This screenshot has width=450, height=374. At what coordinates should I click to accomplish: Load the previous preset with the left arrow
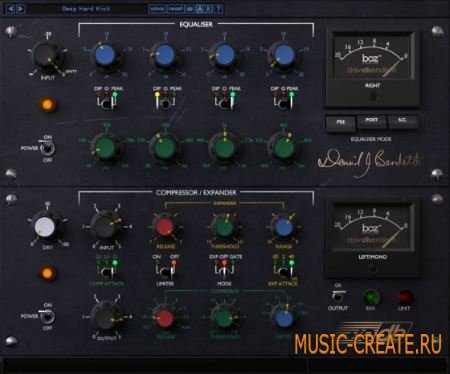click(10, 9)
